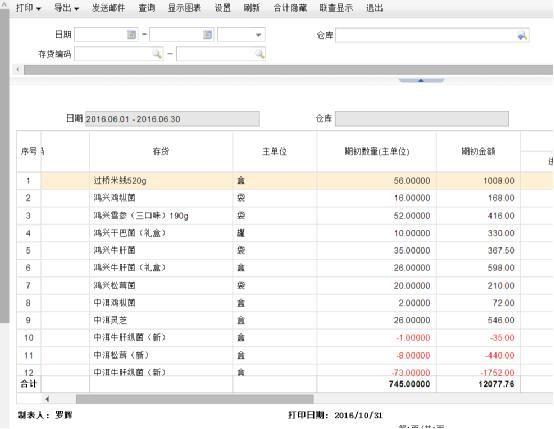The height and width of the screenshot is (429, 554).
Task: Click the total amount 12077.76
Action: (496, 384)
